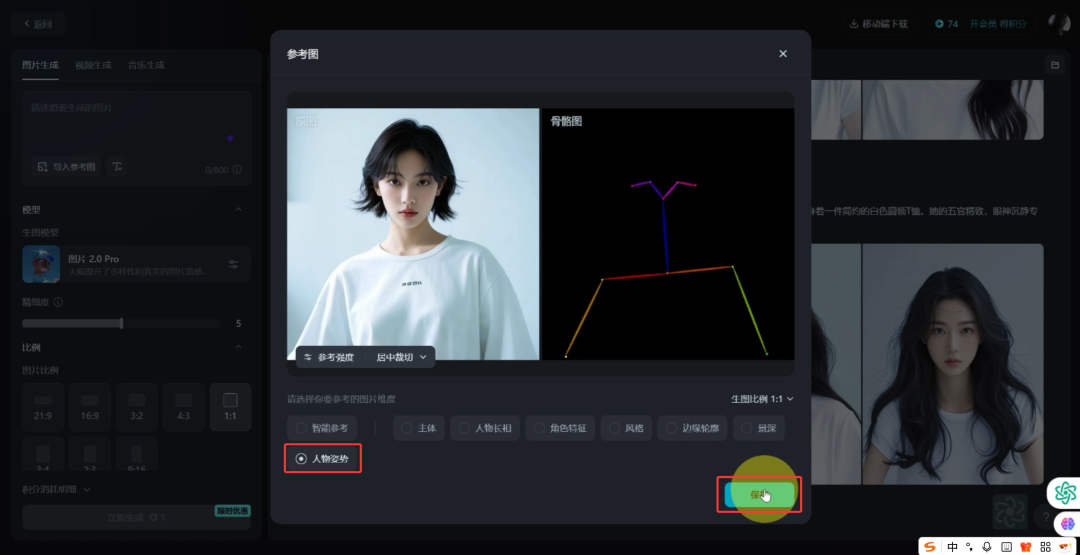This screenshot has width=1080, height=555.
Task: Open the 生图比例 1:1 dropdown
Action: pos(762,399)
